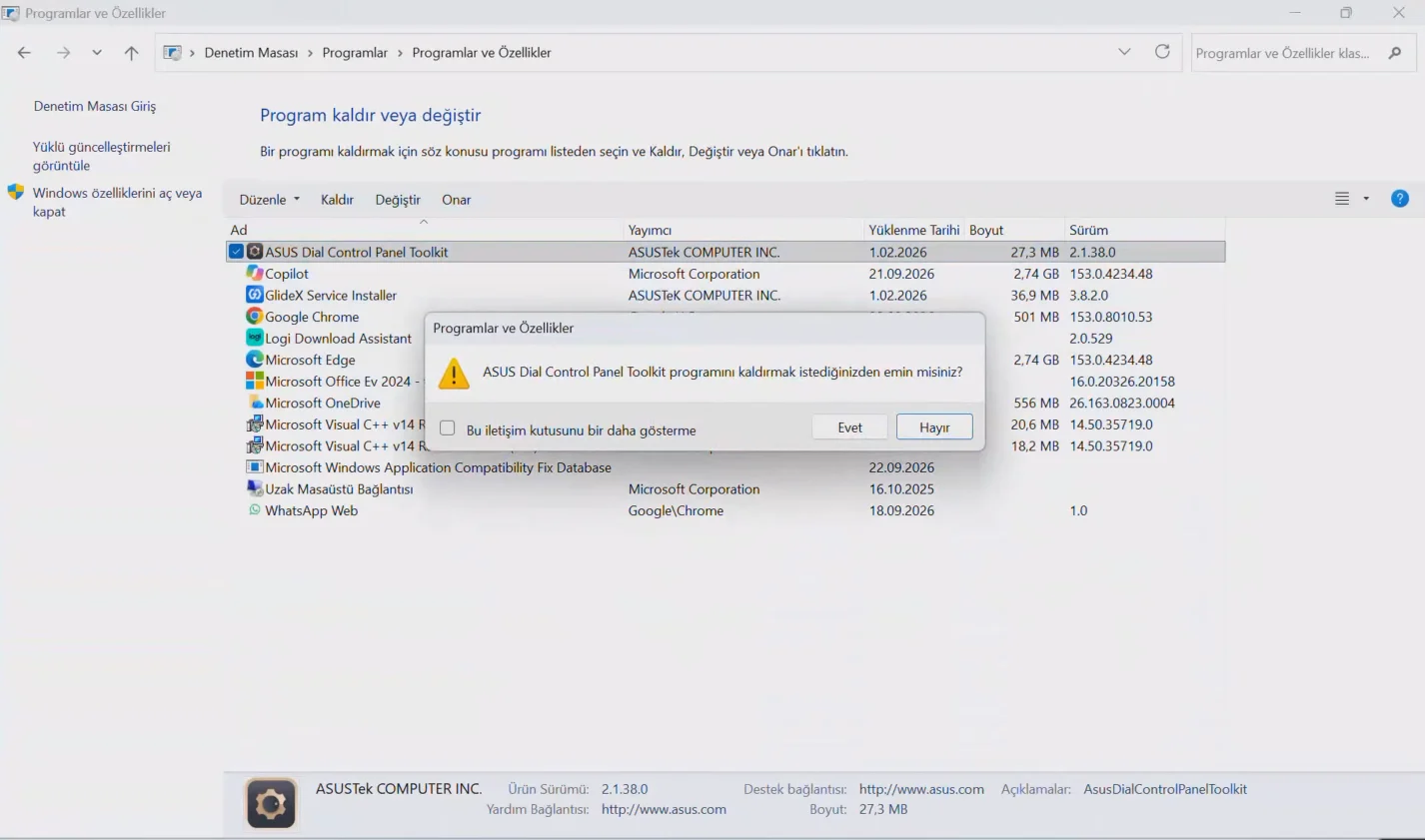The image size is (1425, 840).
Task: Click Kaldır in the toolbar
Action: pyautogui.click(x=337, y=200)
